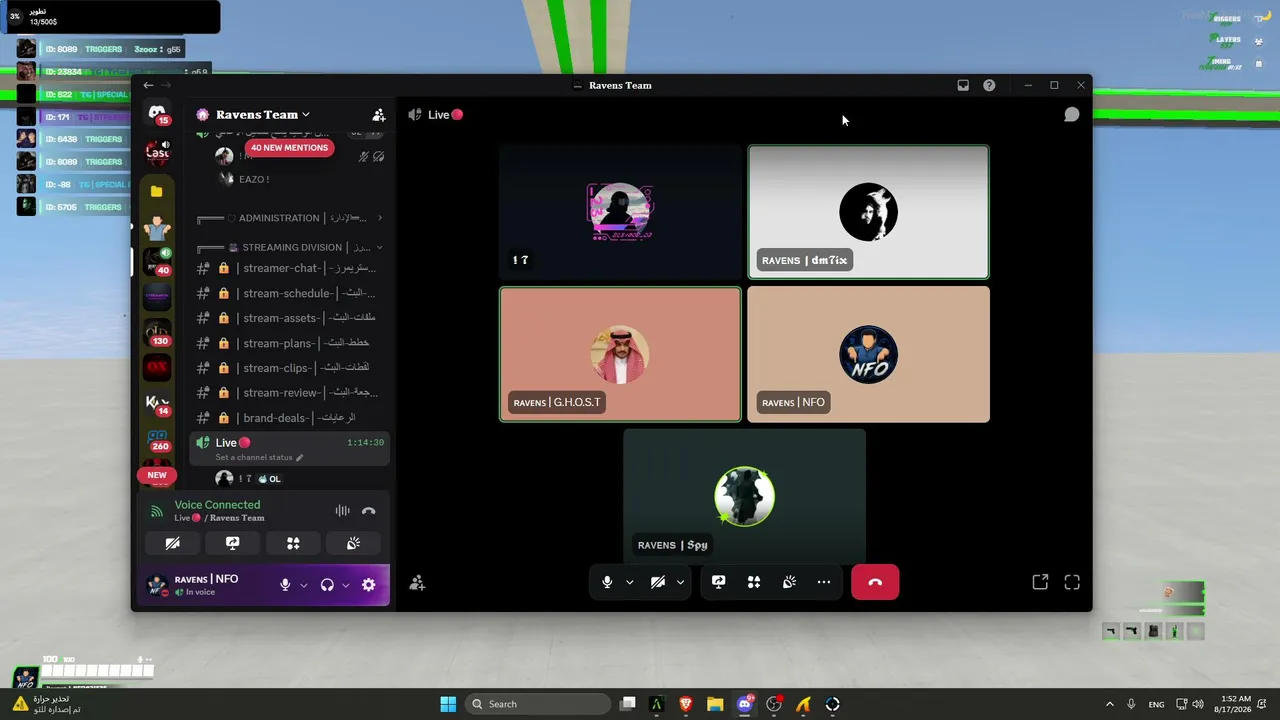Select the Live voice channel
The height and width of the screenshot is (720, 1280).
tap(289, 449)
